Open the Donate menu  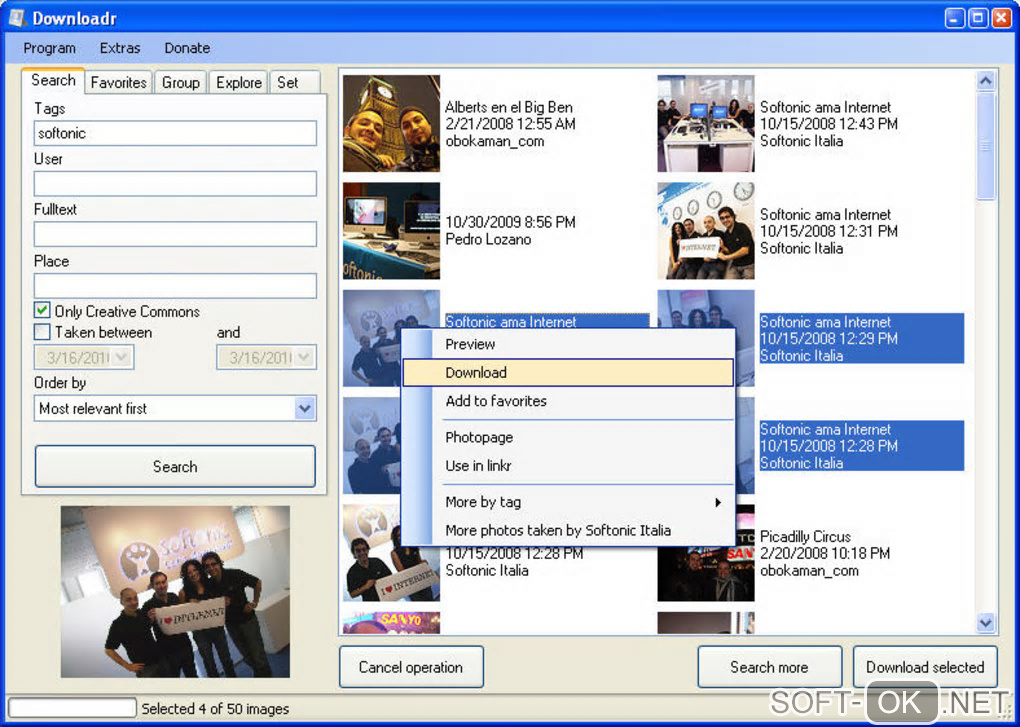pos(187,48)
